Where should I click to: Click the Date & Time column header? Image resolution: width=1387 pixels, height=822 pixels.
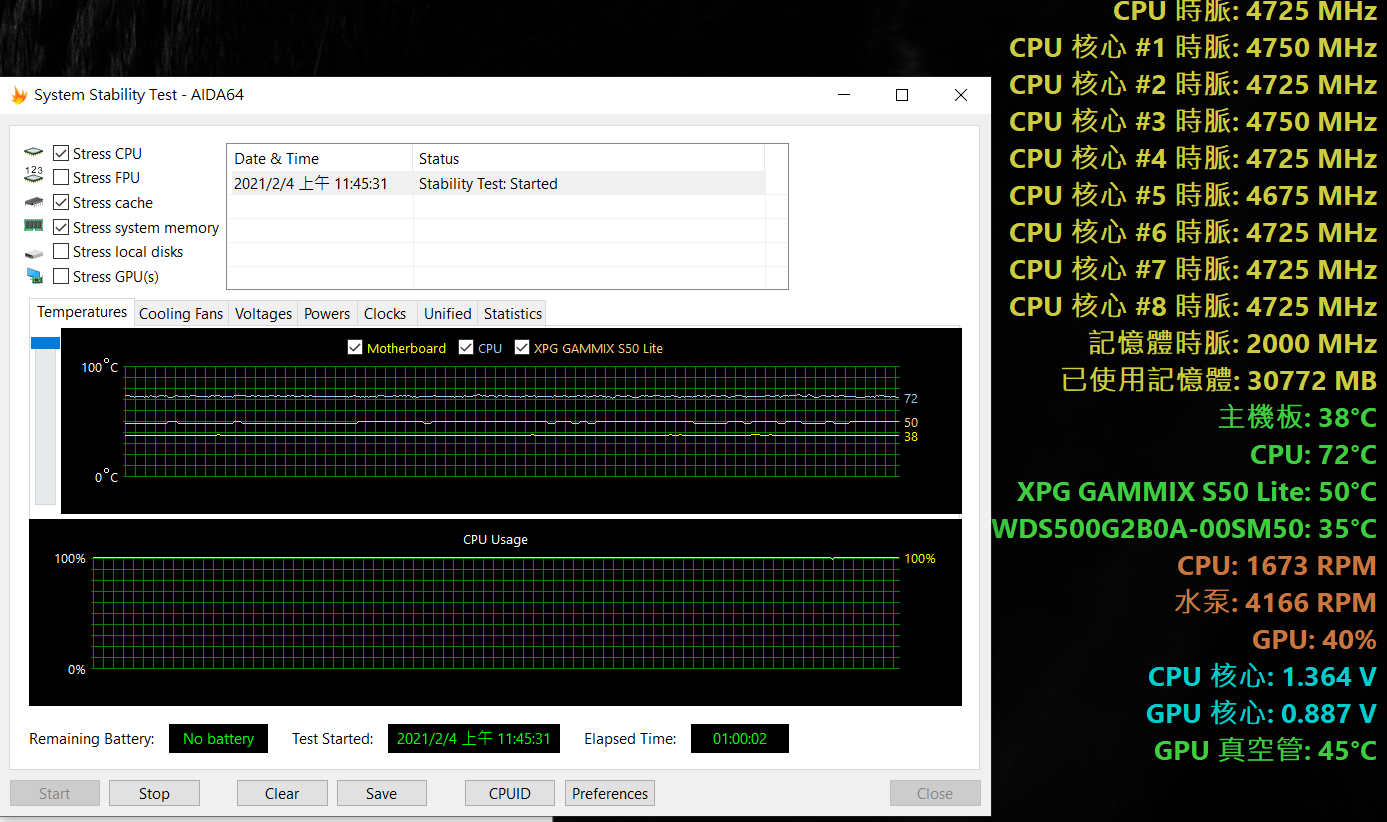[320, 158]
